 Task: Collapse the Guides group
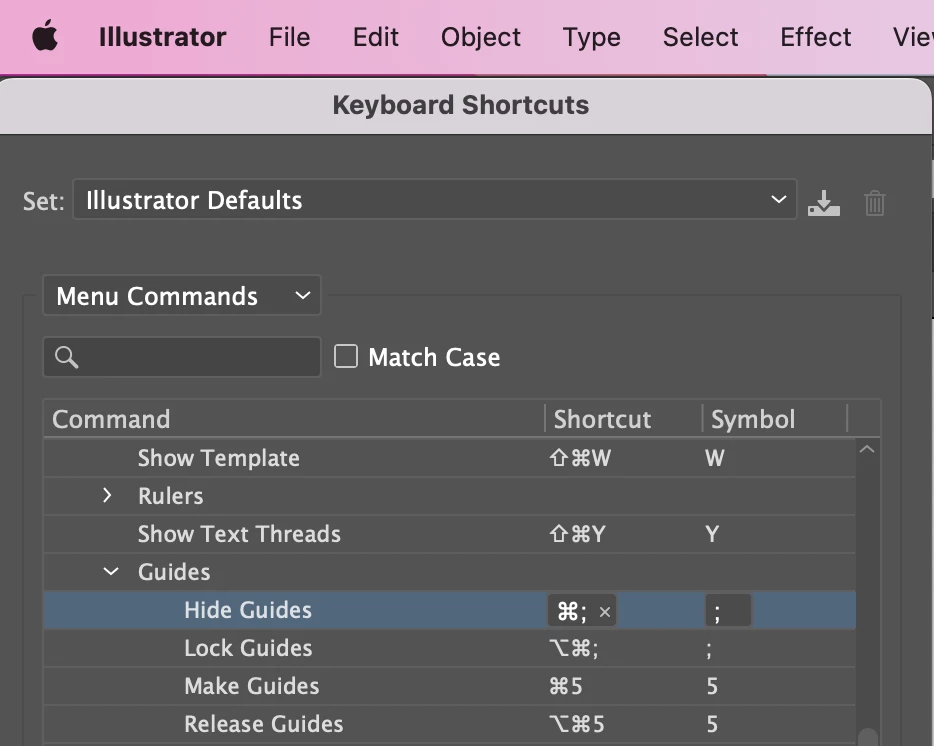pos(111,571)
